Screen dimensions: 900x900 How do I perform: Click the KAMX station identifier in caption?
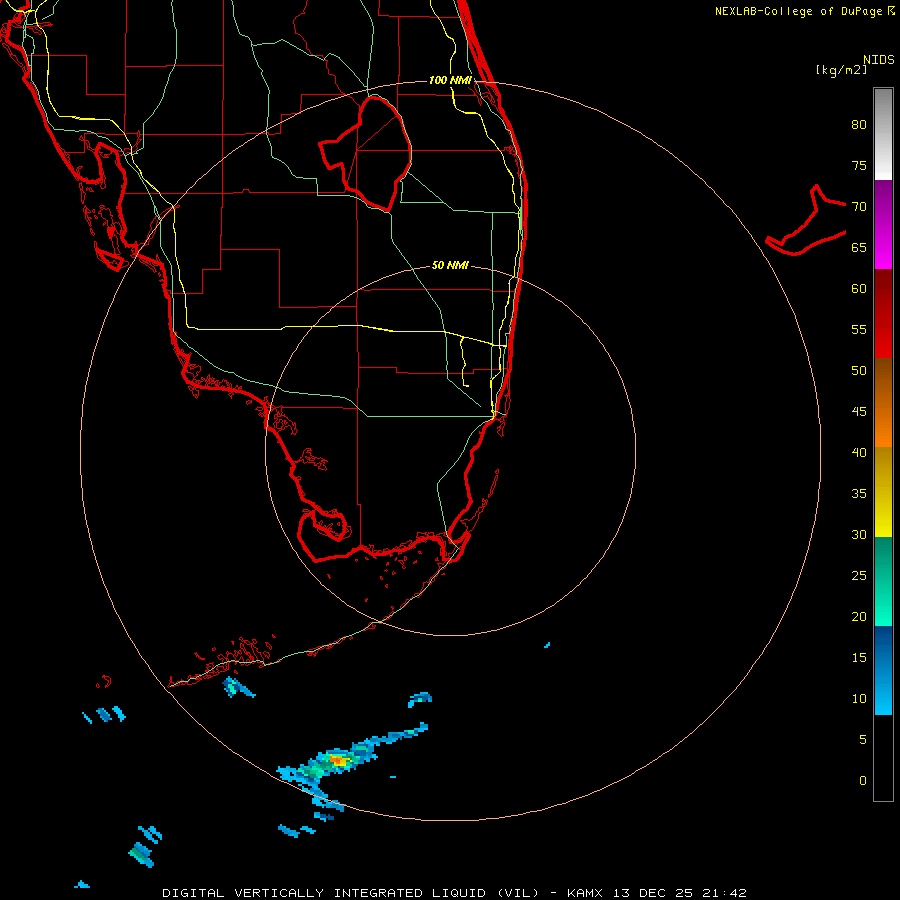click(x=587, y=893)
